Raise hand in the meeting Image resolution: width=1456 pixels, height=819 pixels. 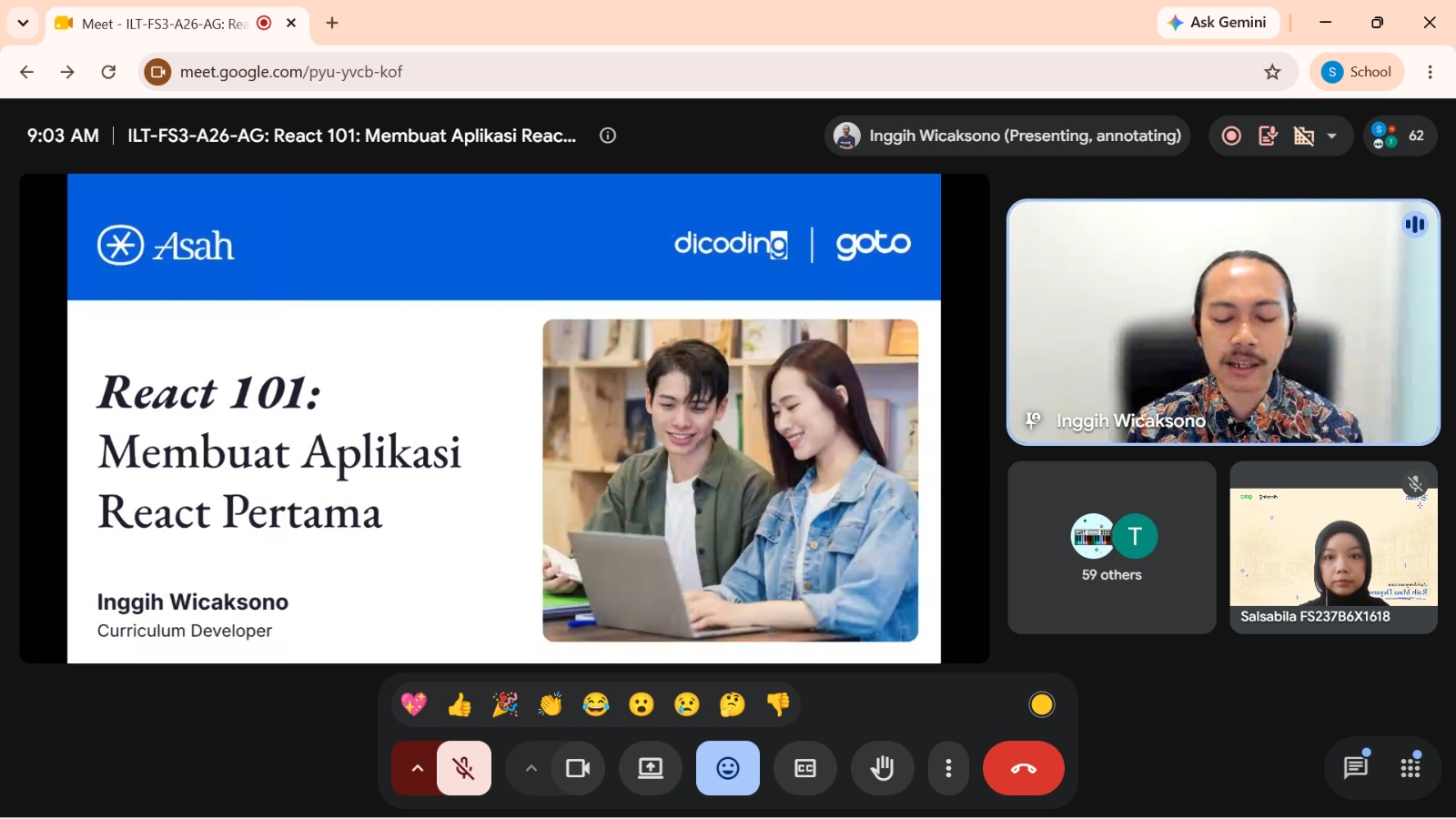pyautogui.click(x=882, y=768)
